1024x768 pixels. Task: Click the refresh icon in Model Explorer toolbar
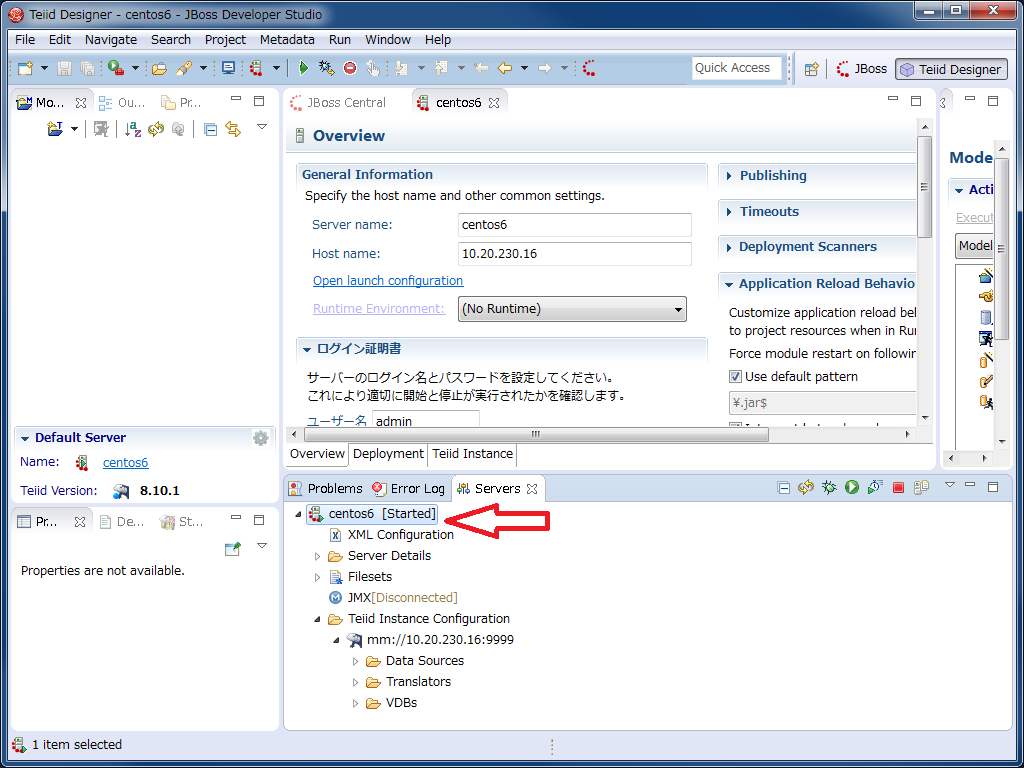click(155, 129)
